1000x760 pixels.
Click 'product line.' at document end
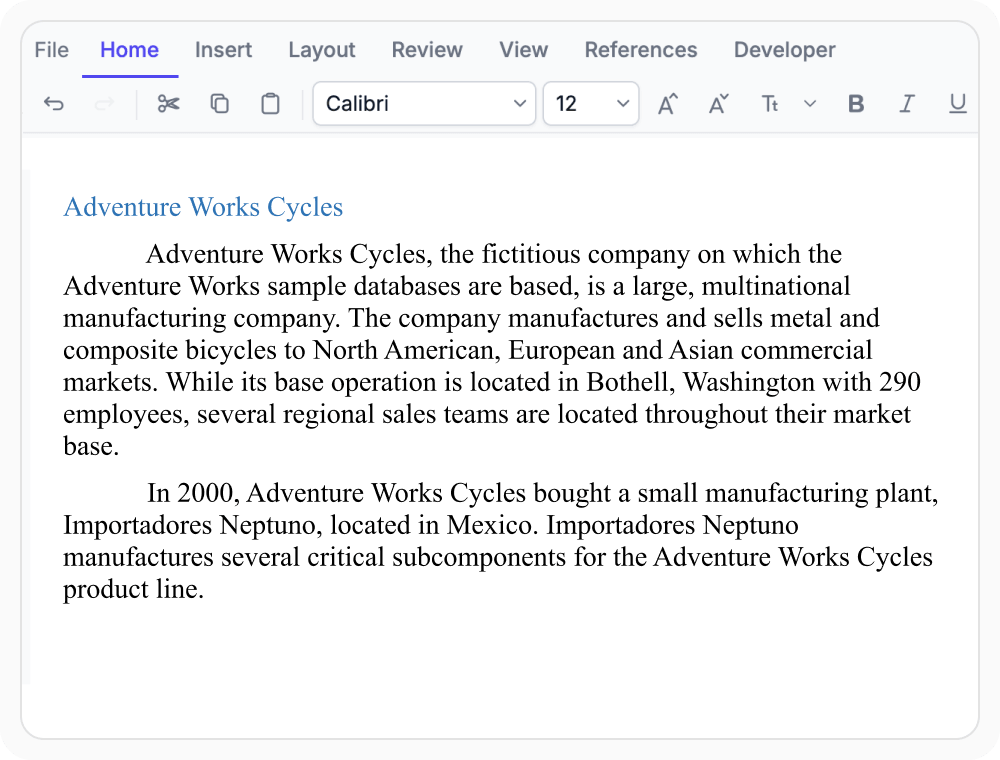[133, 589]
